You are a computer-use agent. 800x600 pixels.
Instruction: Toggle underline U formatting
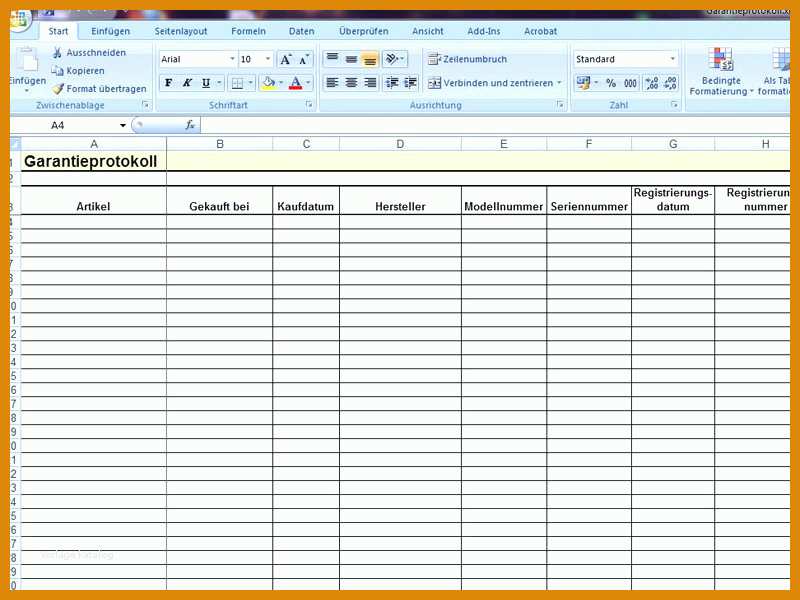point(206,83)
